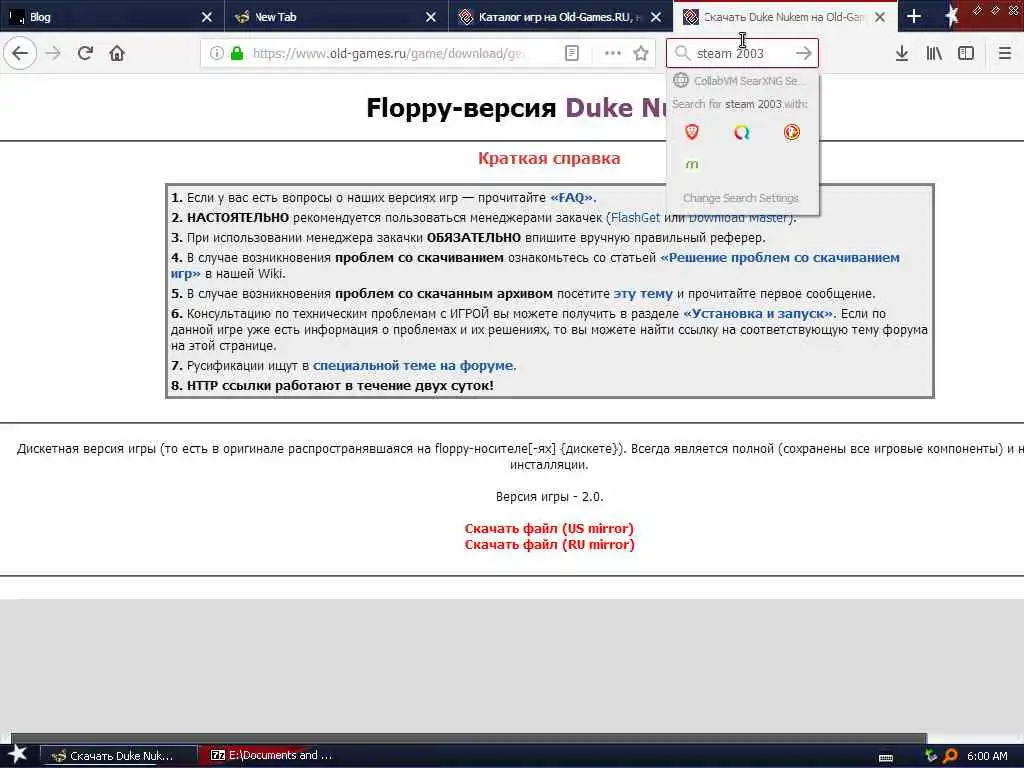Open «Решение проблем со скачиванием» link
1024x768 pixels.
tap(780, 257)
